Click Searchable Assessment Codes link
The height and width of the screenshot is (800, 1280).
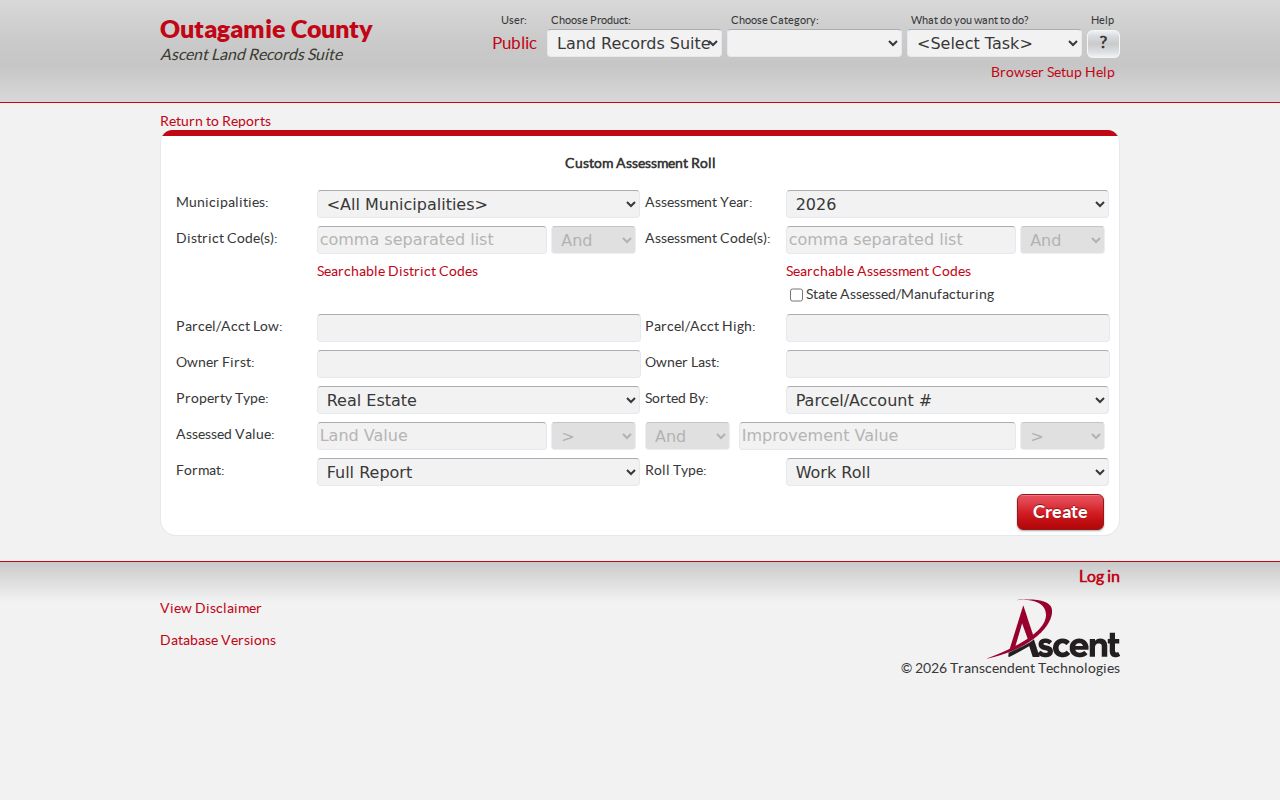(x=878, y=271)
